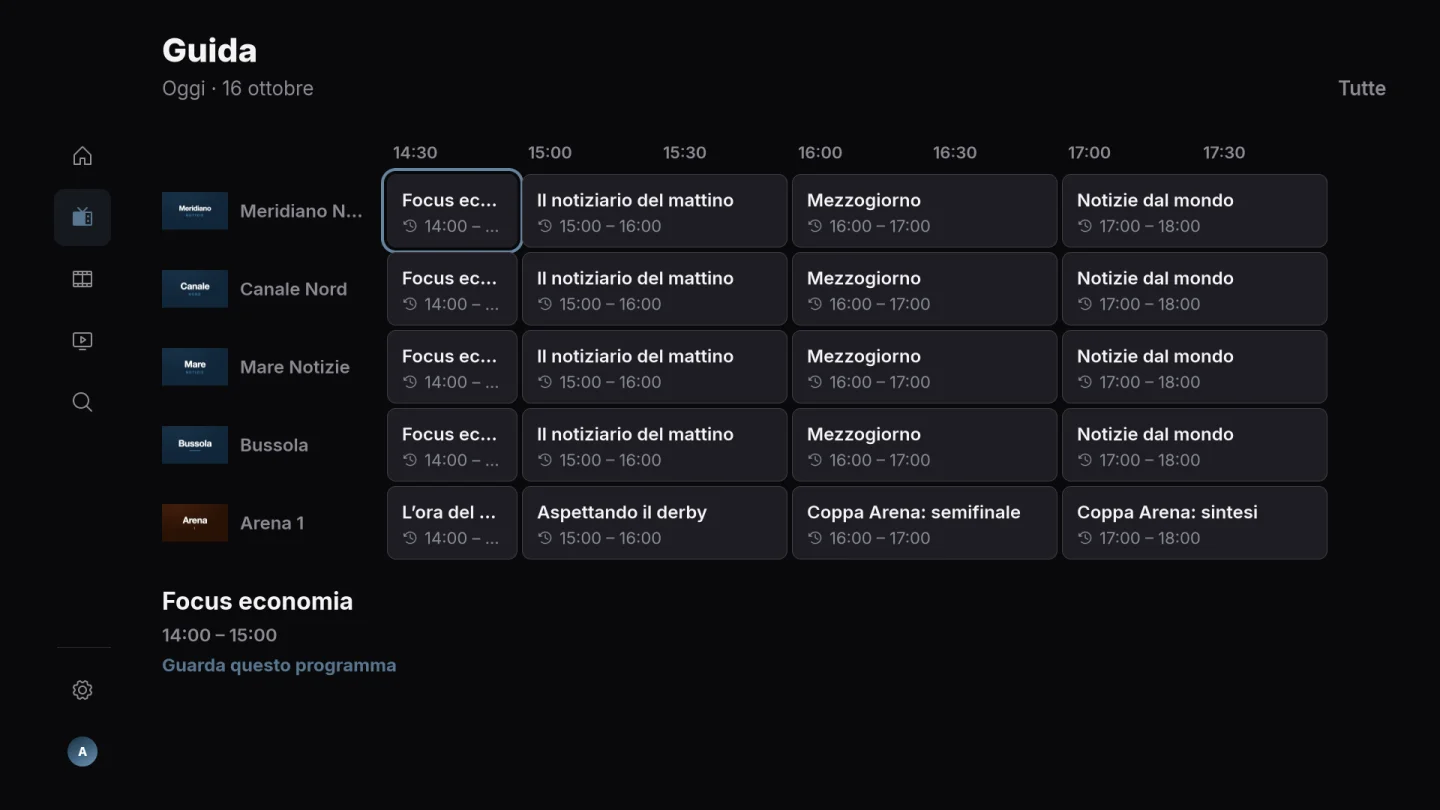Viewport: 1440px width, 810px height.
Task: Click the Mare Notizie channel name
Action: pyautogui.click(x=295, y=367)
